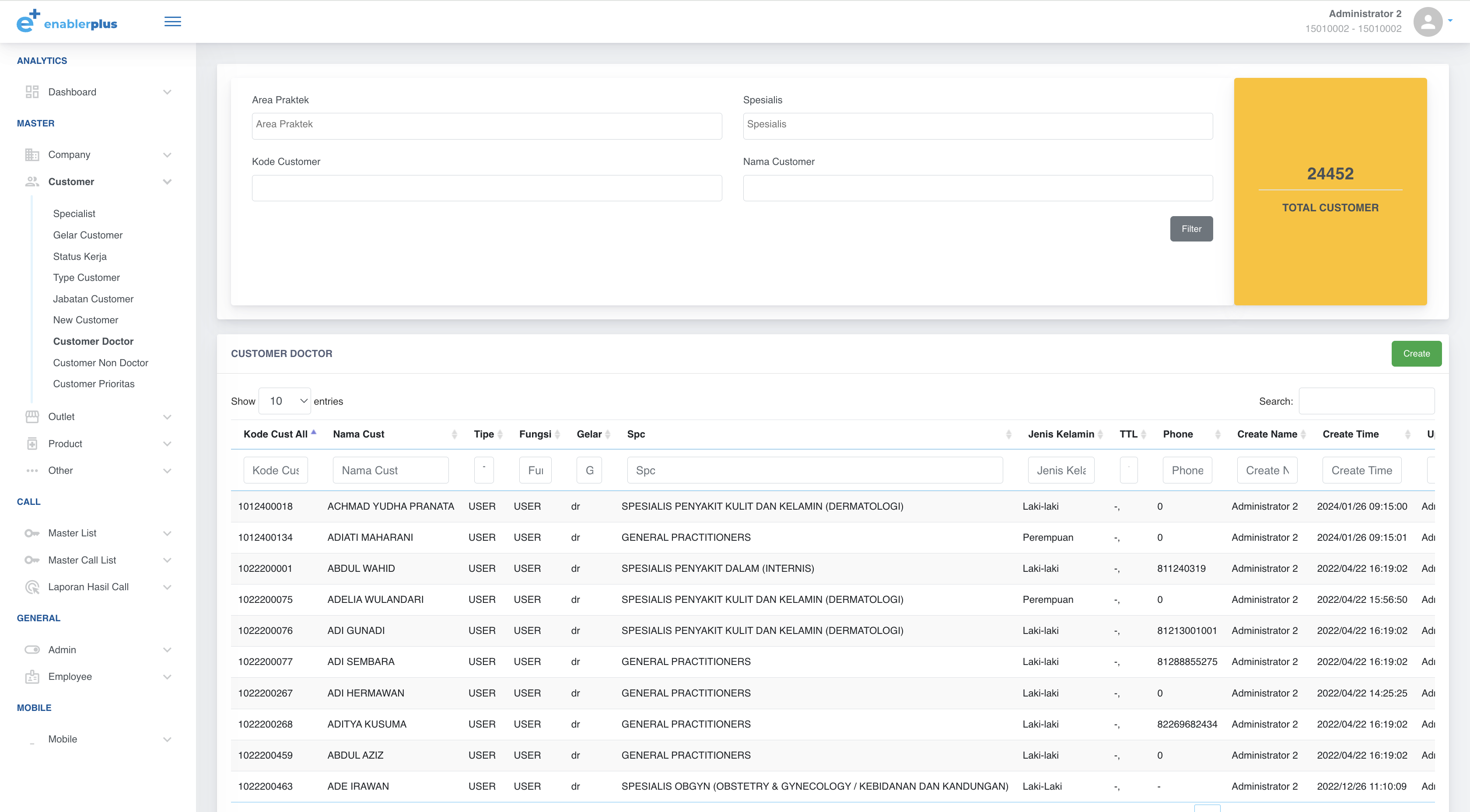Viewport: 1470px width, 812px height.
Task: Click the Filter button
Action: click(x=1191, y=229)
